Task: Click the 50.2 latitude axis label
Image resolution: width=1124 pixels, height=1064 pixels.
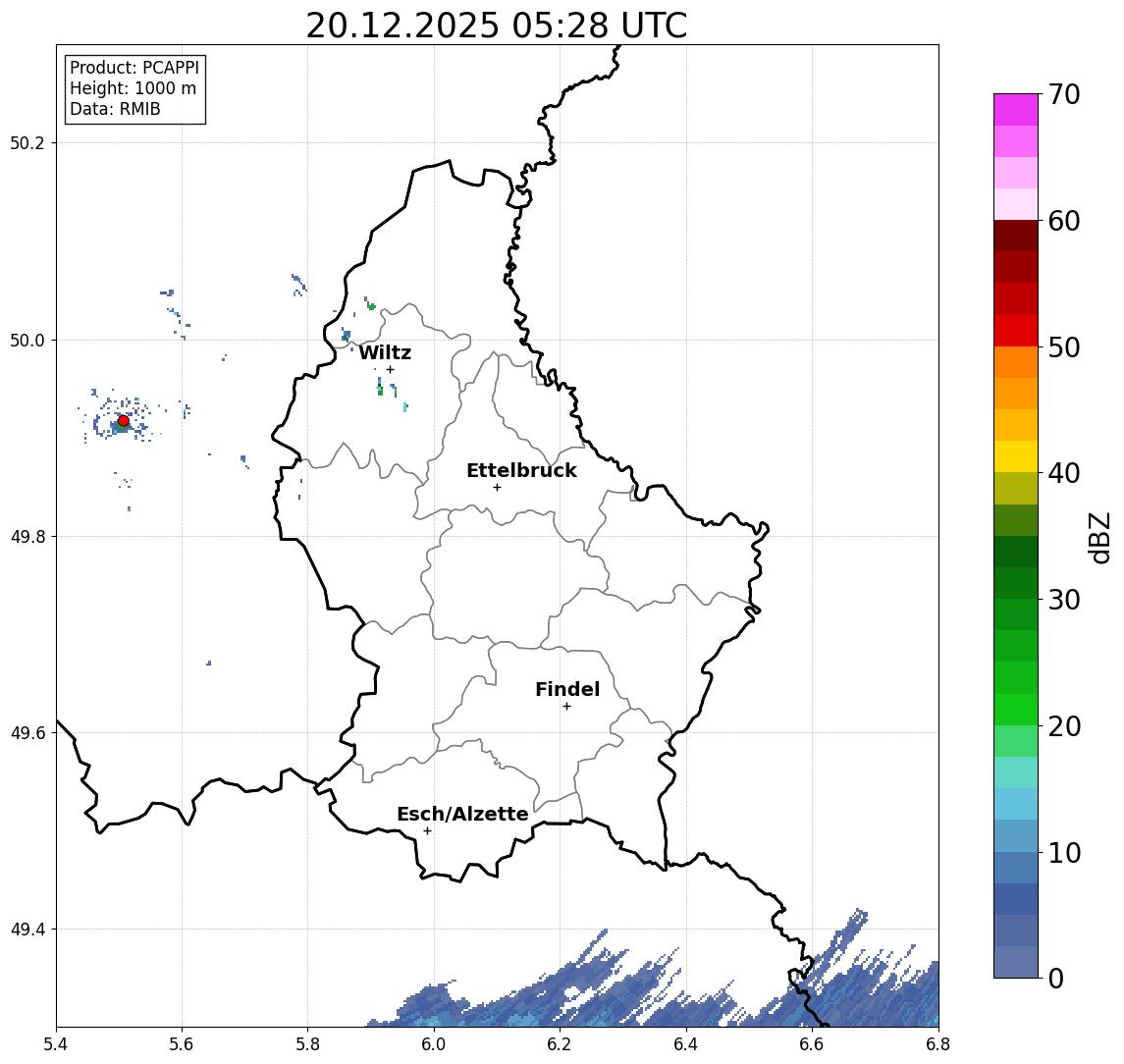Action: [x=27, y=142]
